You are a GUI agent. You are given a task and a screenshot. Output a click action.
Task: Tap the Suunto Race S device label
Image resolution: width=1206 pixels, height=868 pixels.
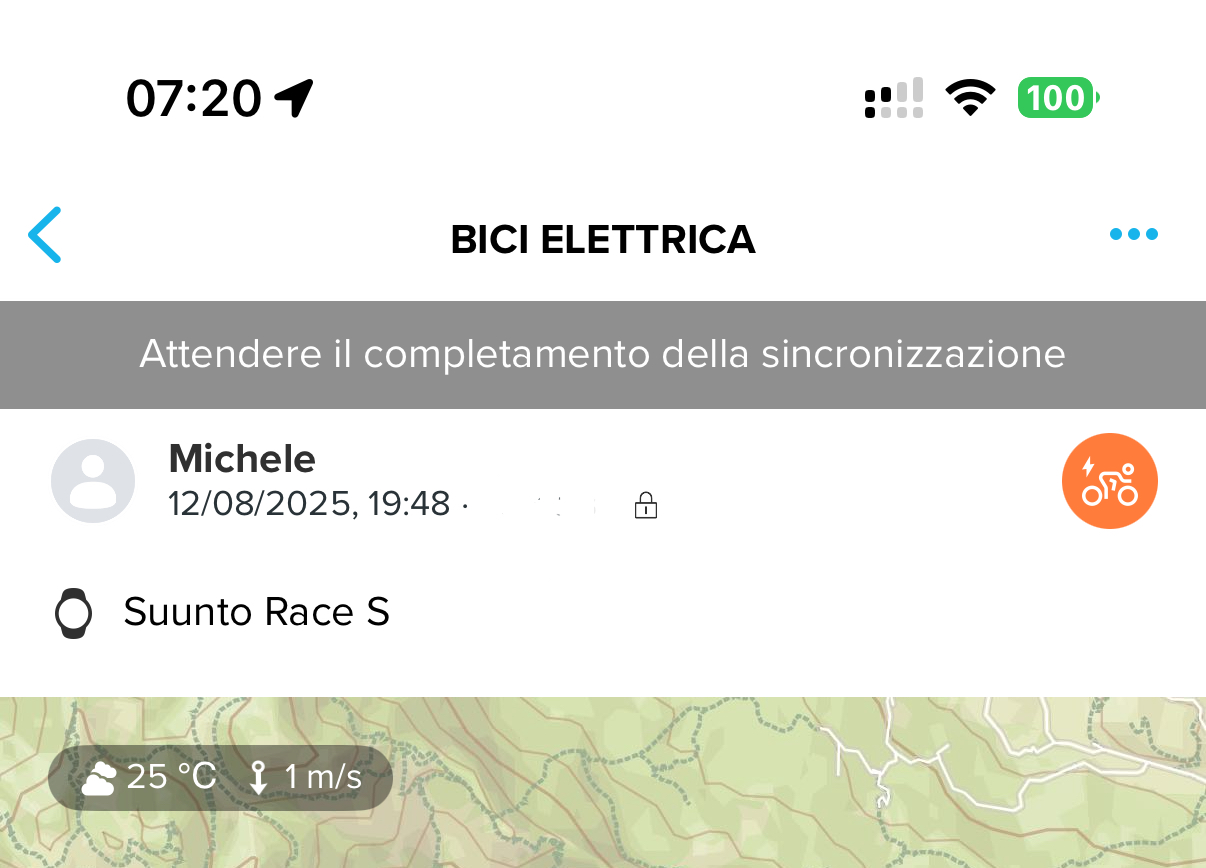click(257, 612)
